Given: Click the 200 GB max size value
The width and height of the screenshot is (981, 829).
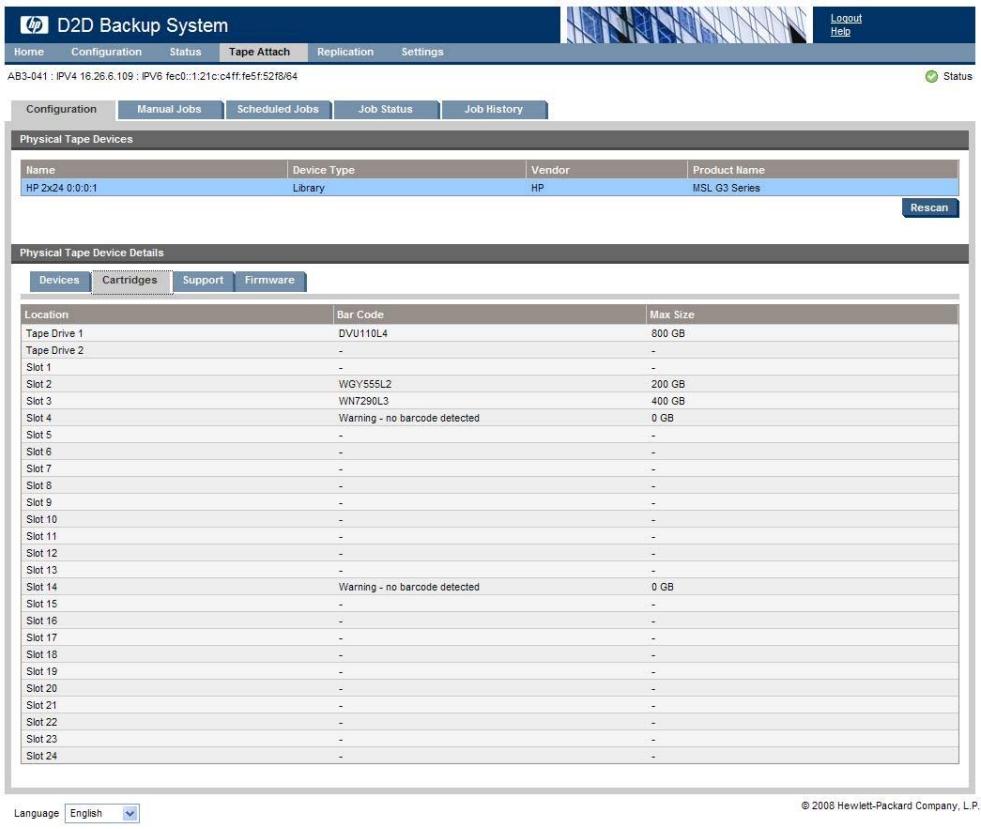Looking at the screenshot, I should [668, 384].
